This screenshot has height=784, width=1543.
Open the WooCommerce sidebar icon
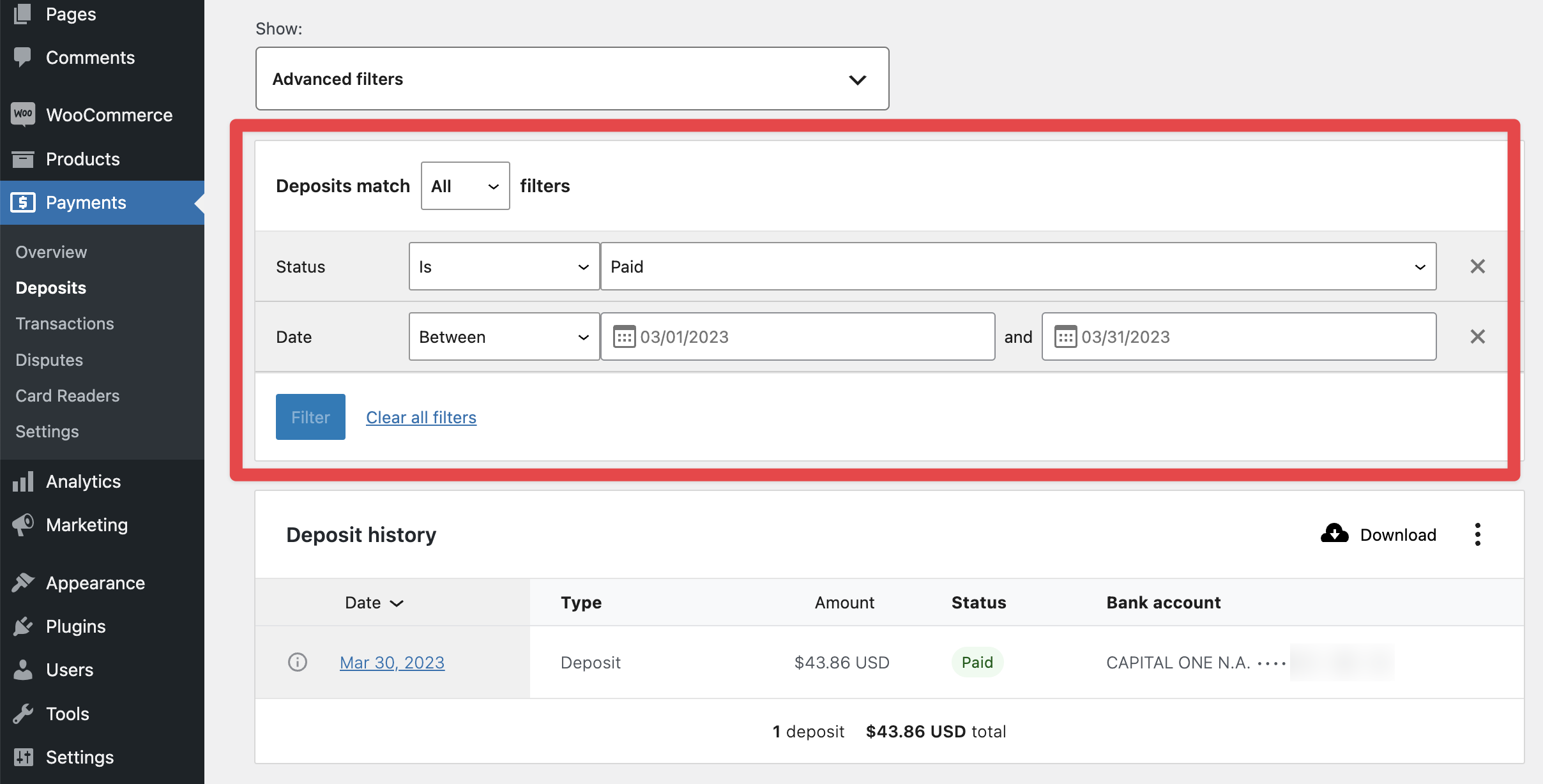23,114
